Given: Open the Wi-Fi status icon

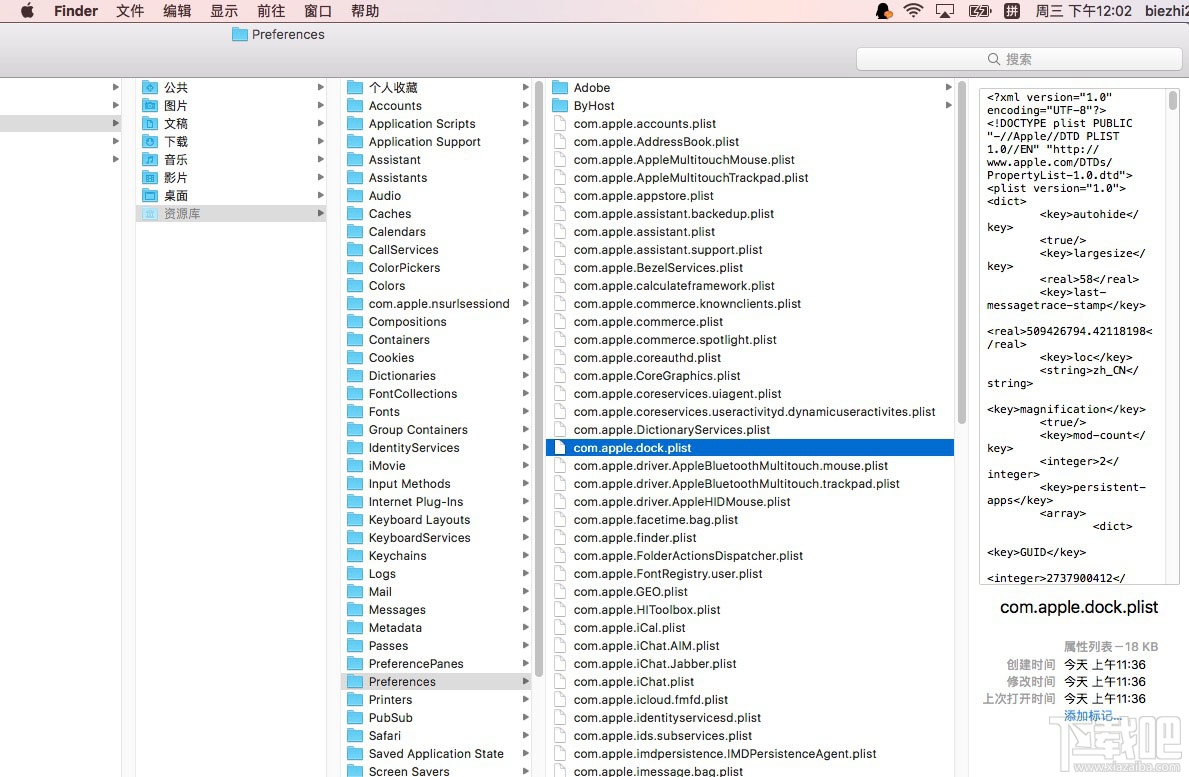Looking at the screenshot, I should (x=914, y=11).
